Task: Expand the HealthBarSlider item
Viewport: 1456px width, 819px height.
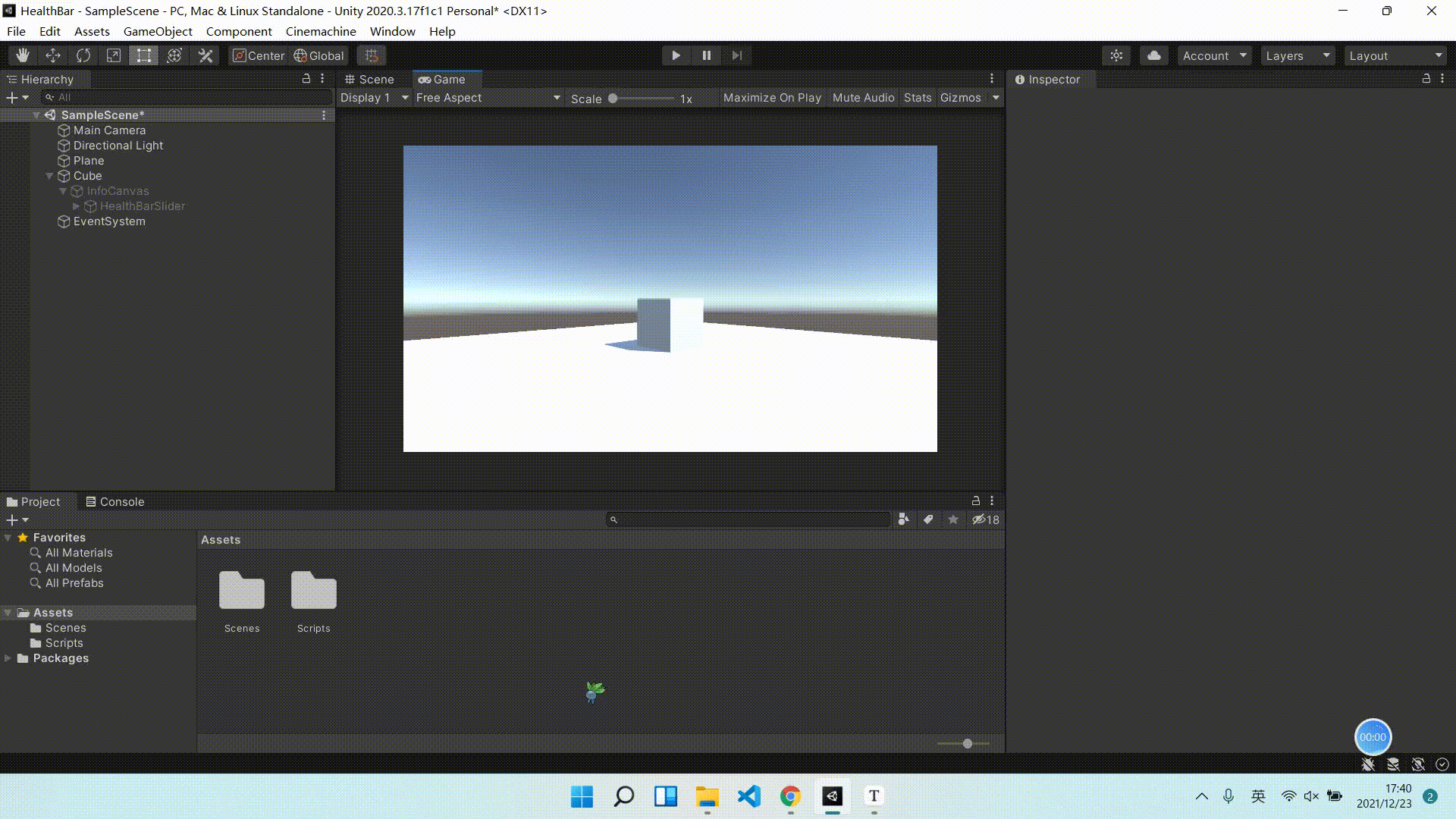Action: (76, 206)
